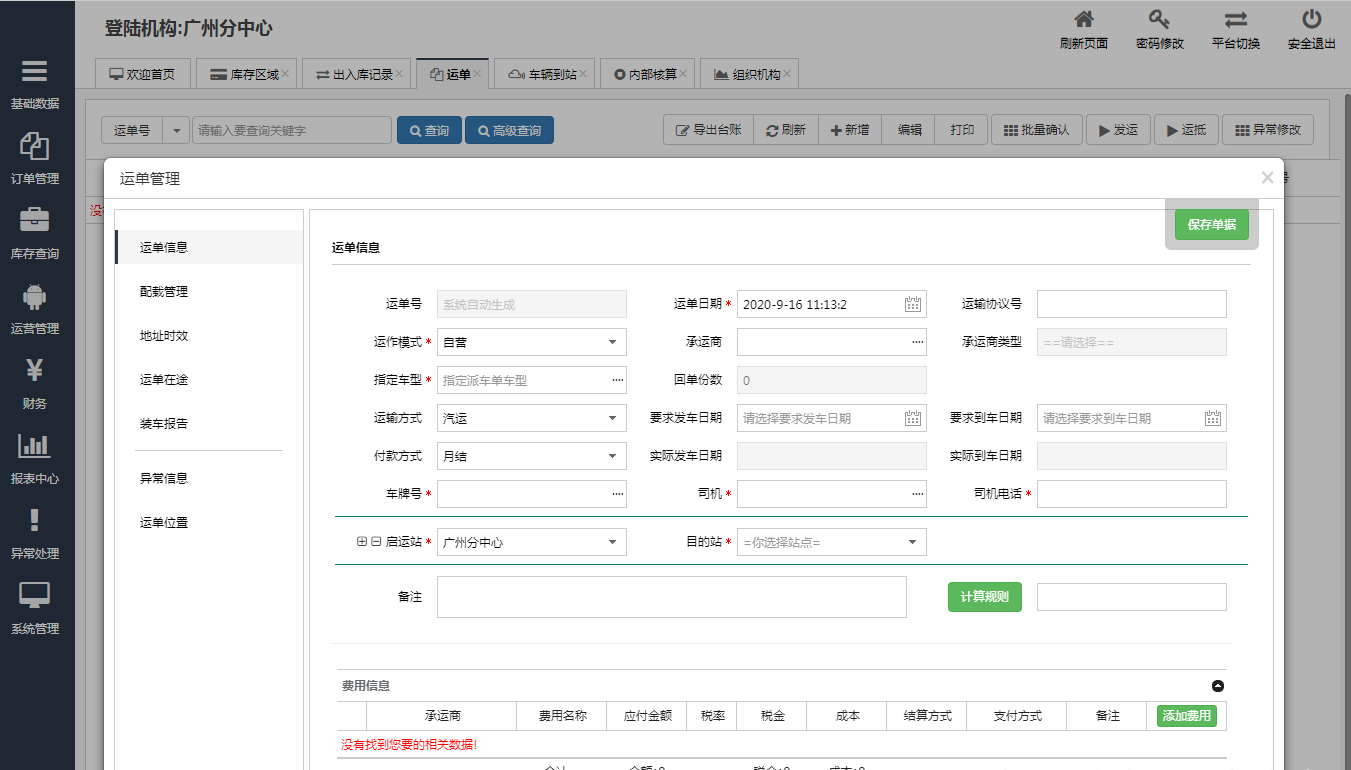Open 订单管理 in the sidebar
The height and width of the screenshot is (770, 1351).
coord(35,147)
